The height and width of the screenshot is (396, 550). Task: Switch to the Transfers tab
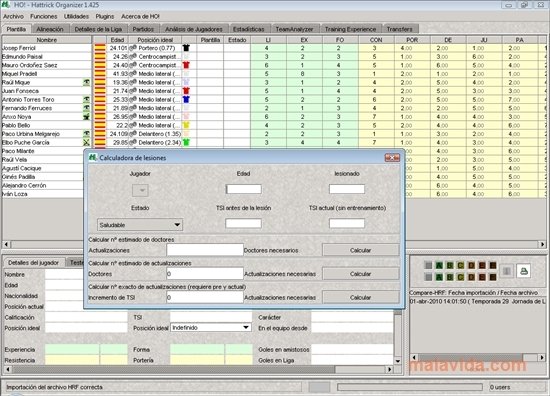coord(400,29)
